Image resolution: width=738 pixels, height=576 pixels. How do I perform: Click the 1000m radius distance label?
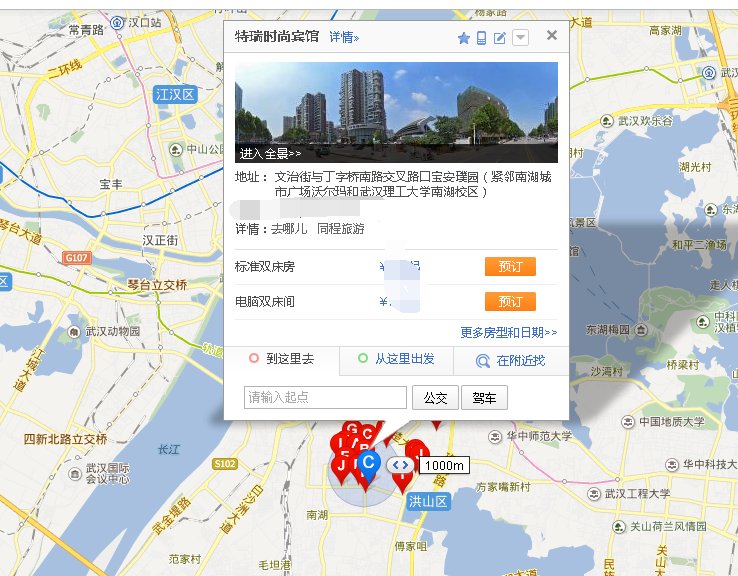444,465
